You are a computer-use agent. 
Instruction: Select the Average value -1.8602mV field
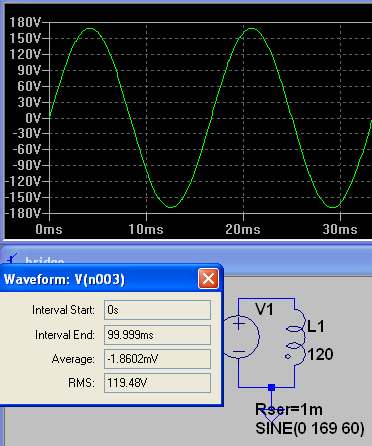pos(157,359)
